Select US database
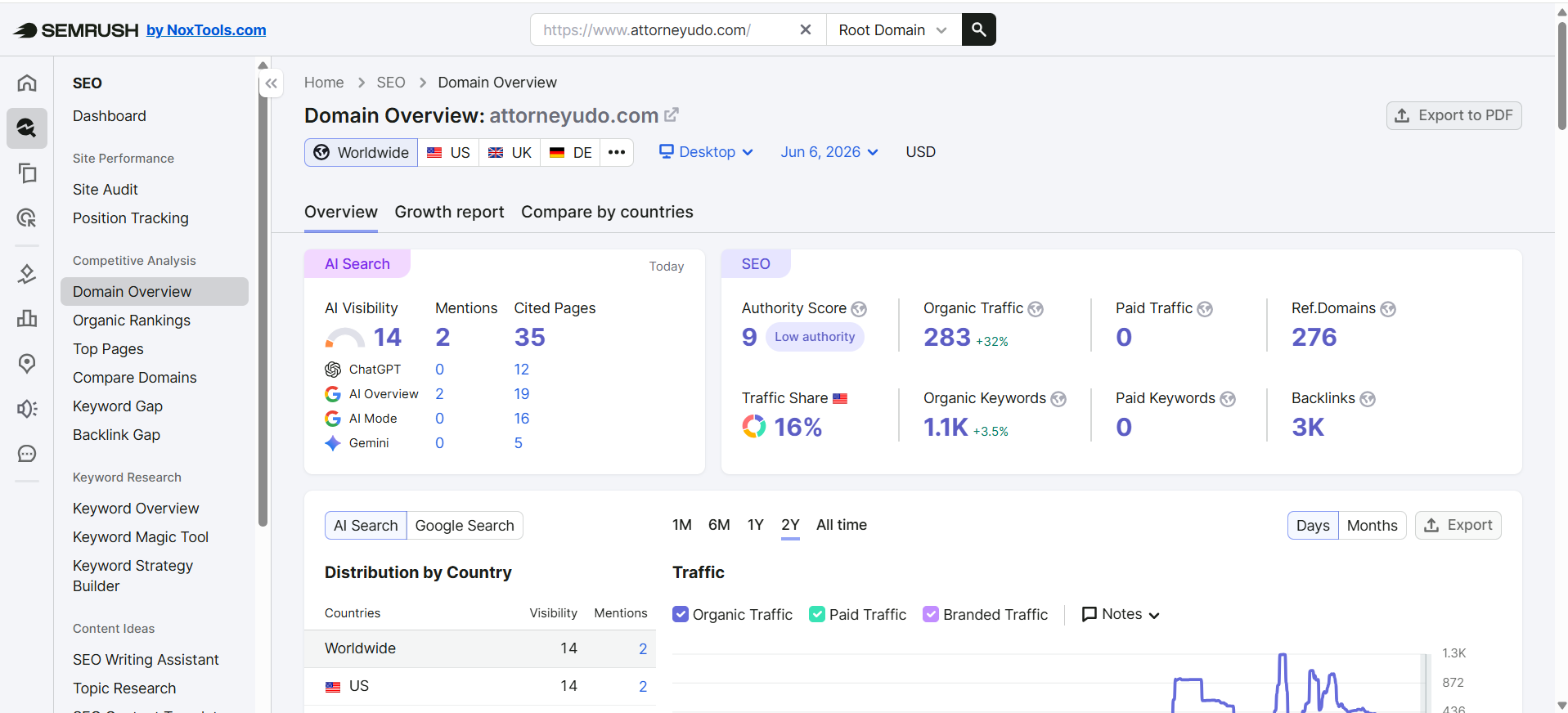1568x713 pixels. point(449,152)
